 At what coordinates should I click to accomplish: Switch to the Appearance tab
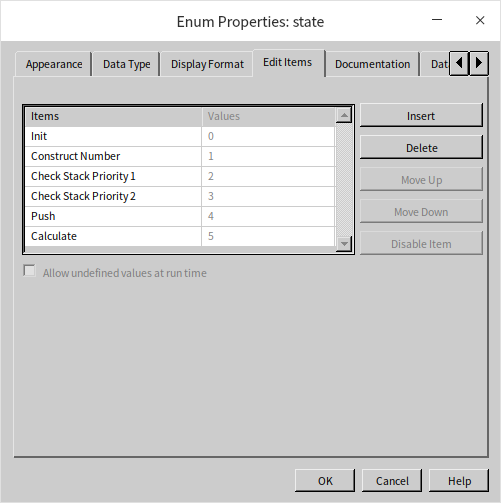pos(54,64)
